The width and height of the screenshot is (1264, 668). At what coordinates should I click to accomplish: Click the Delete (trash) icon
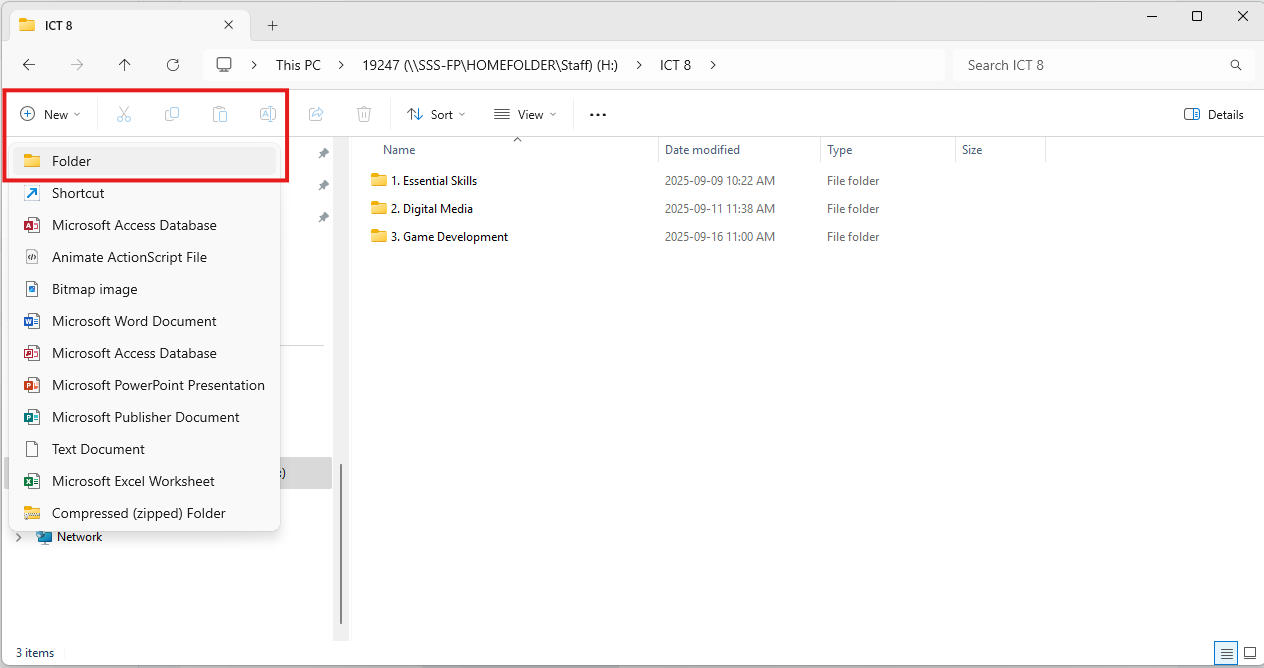[x=363, y=114]
